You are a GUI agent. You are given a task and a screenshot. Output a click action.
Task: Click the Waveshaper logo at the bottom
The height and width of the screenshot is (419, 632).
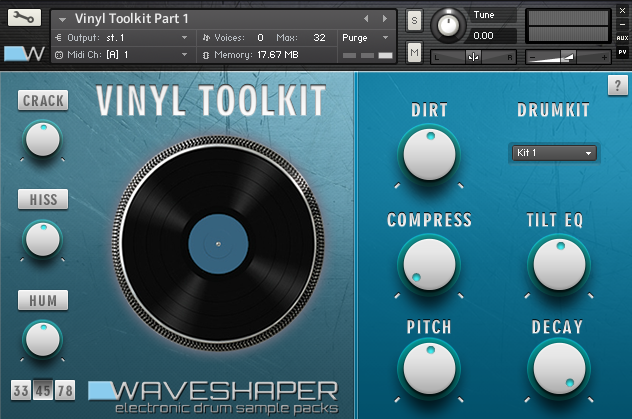(213, 397)
